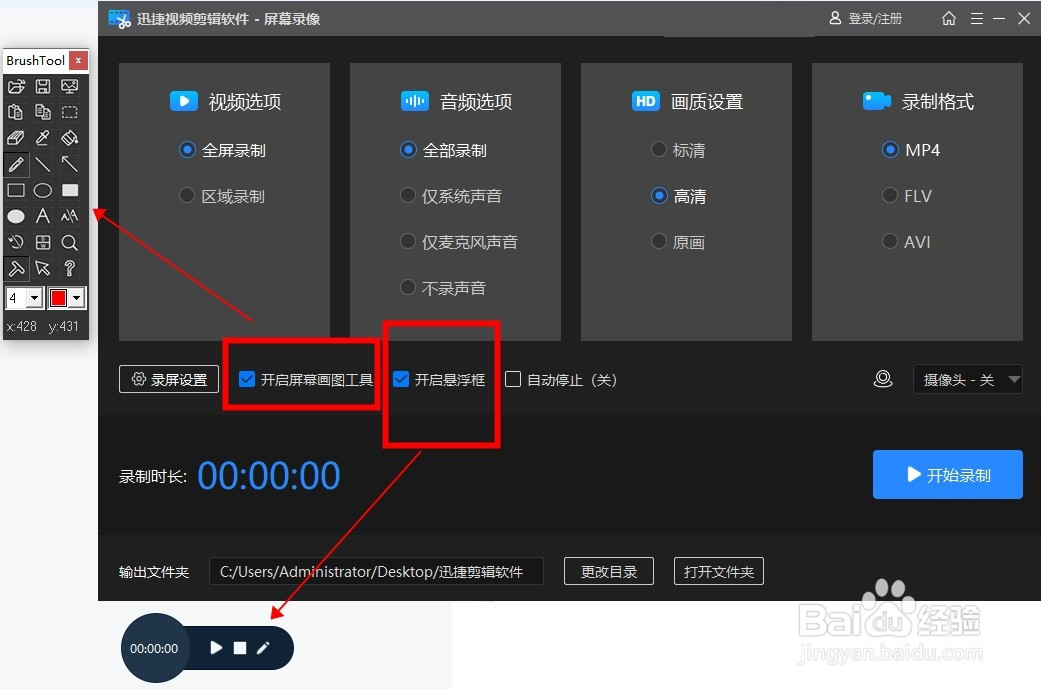Click 更改目录 change directory button
The image size is (1041, 689).
(609, 572)
